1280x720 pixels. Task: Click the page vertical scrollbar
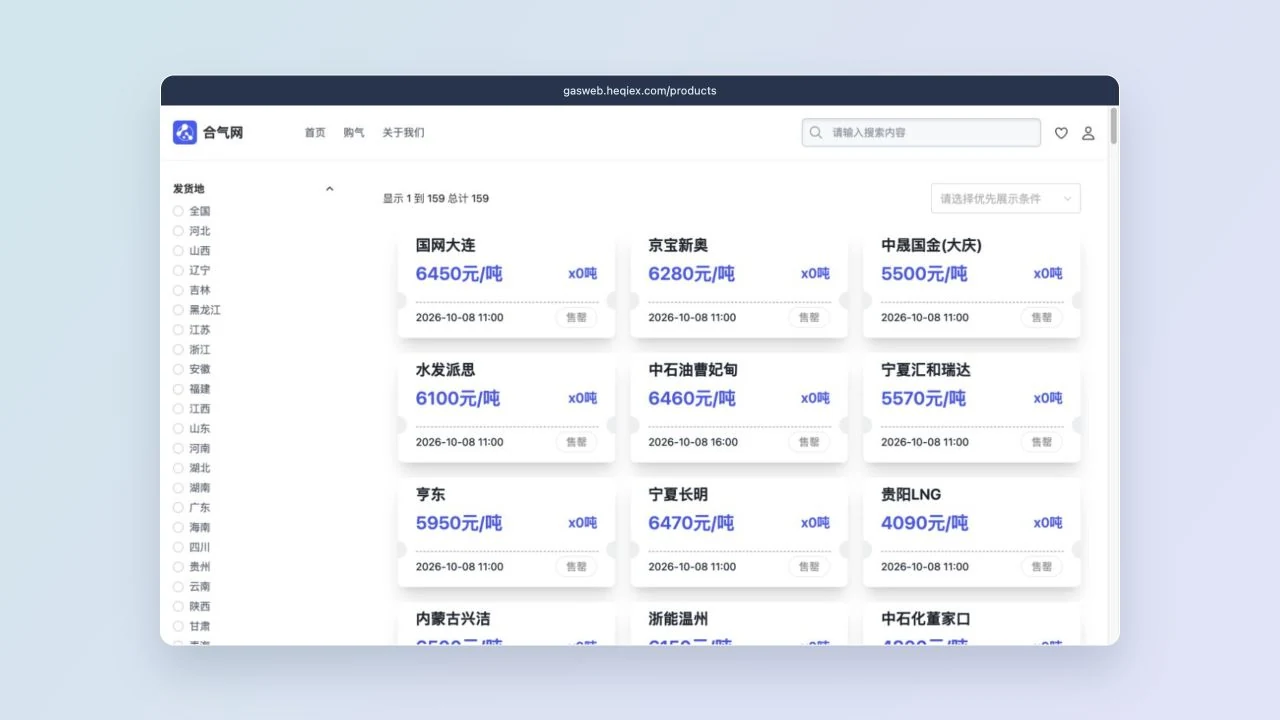[1113, 127]
